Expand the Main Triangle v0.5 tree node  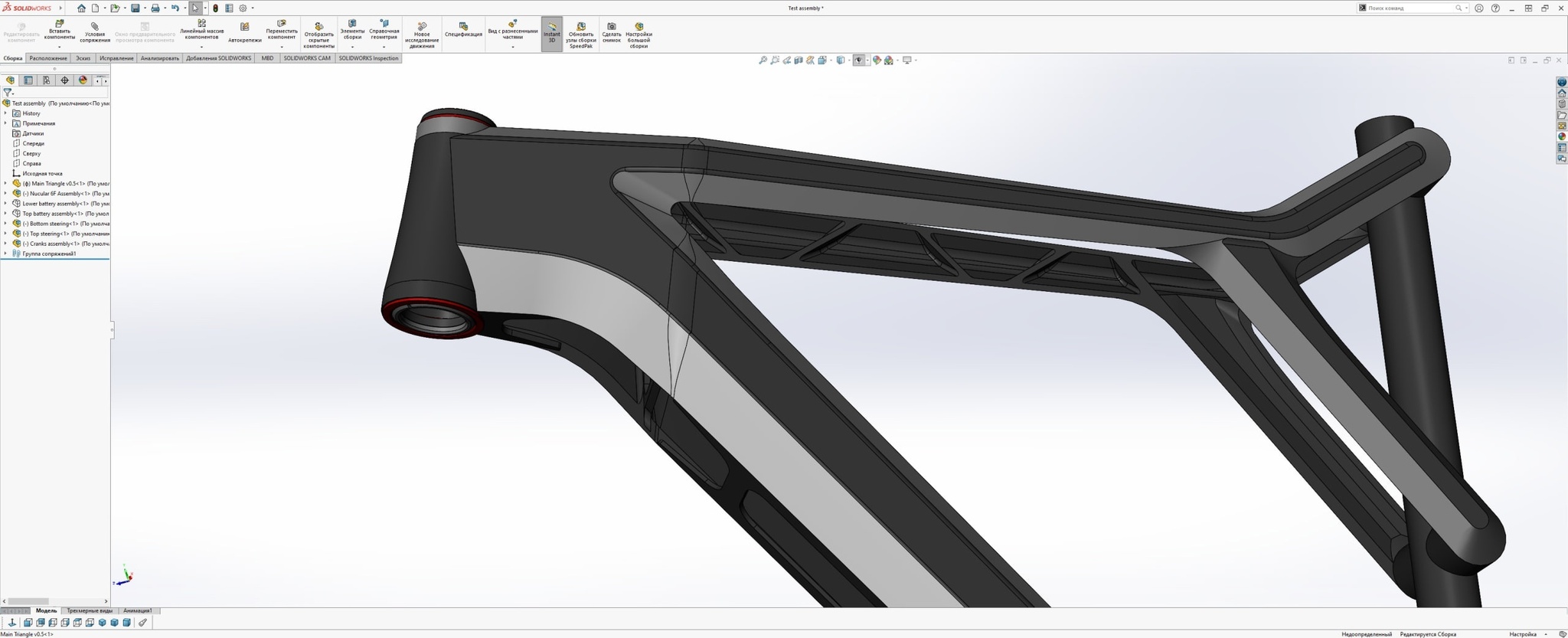[5, 184]
